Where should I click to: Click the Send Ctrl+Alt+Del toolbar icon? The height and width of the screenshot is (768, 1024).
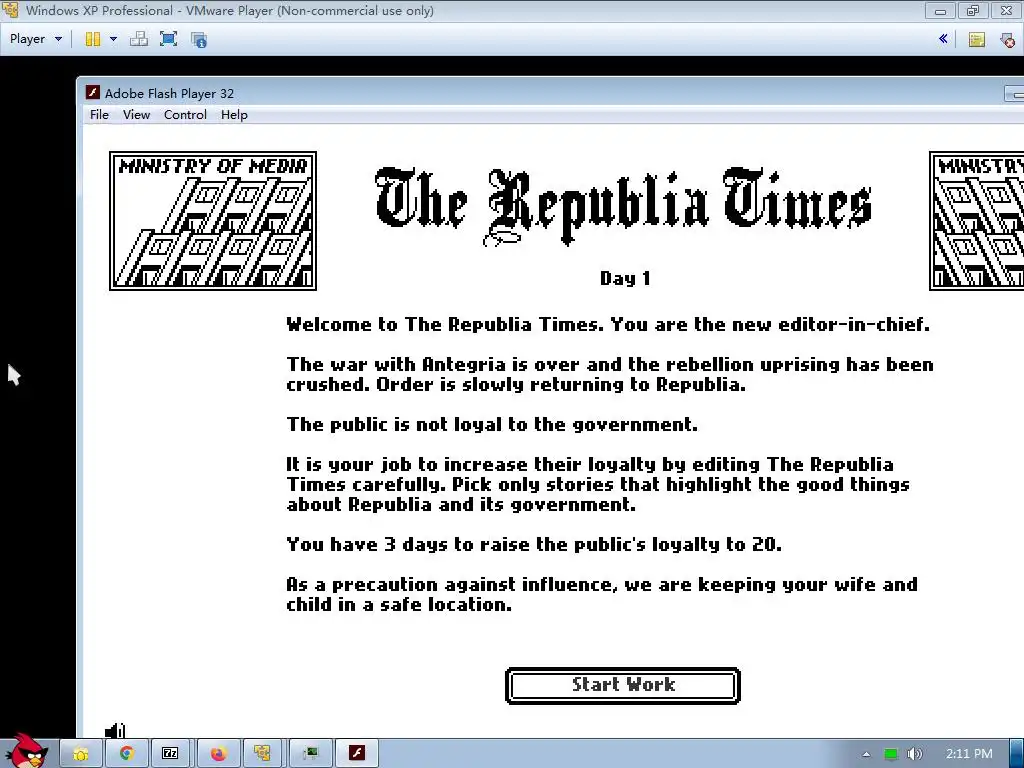point(138,39)
